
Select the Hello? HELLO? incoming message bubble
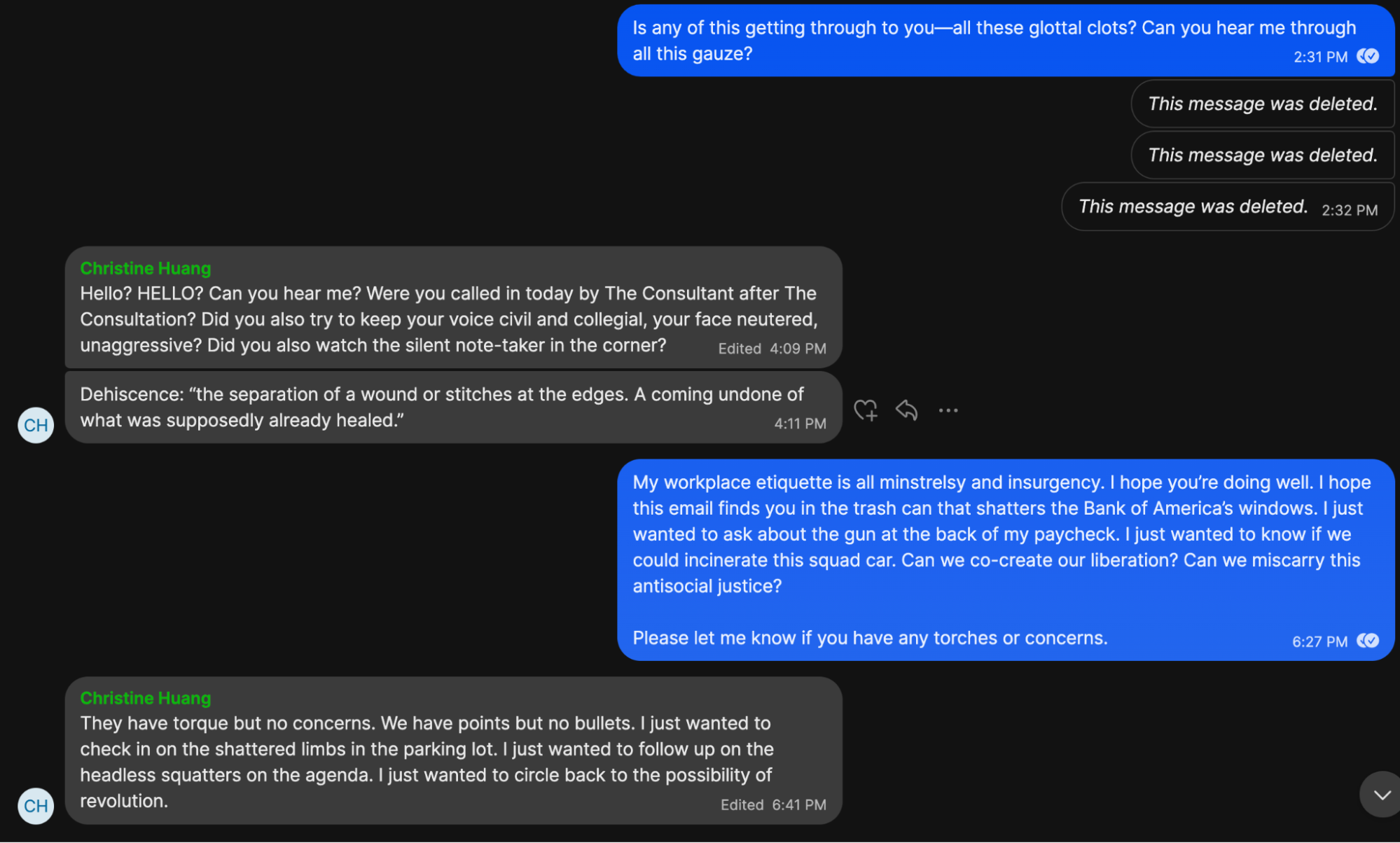[453, 307]
